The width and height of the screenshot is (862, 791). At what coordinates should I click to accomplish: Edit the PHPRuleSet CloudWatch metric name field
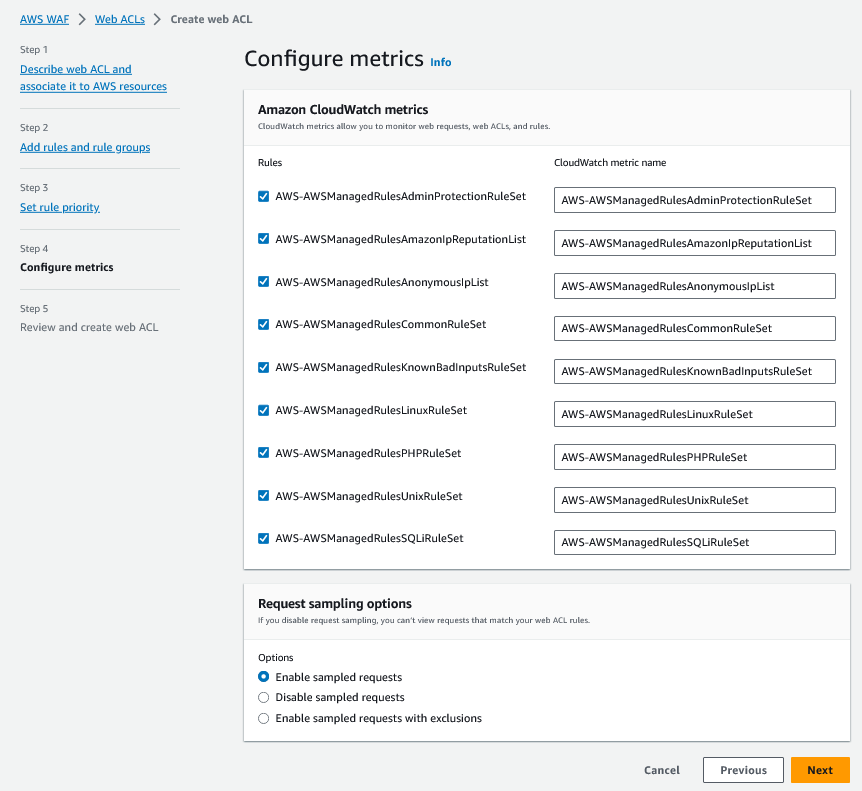694,457
